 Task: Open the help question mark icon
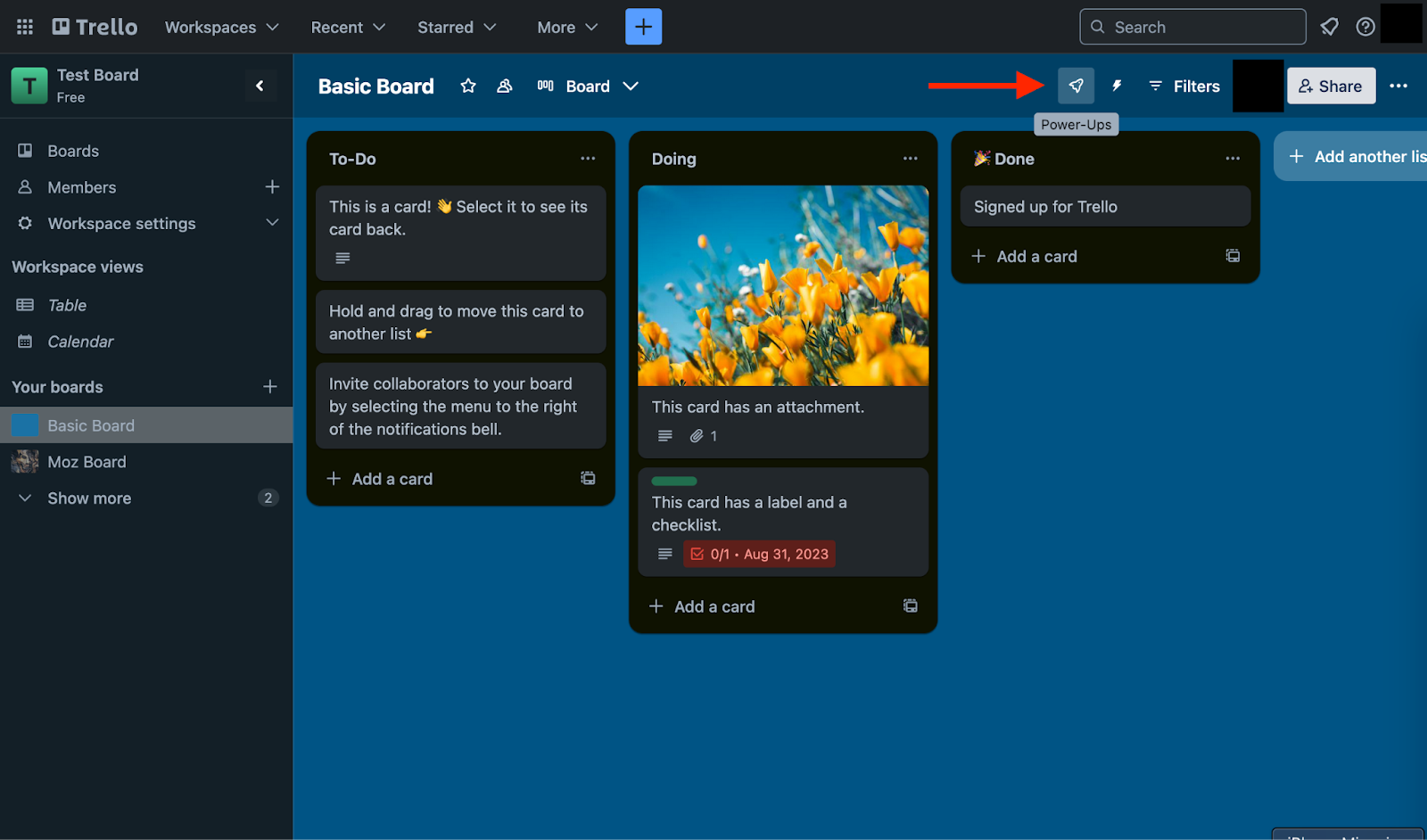click(1365, 27)
